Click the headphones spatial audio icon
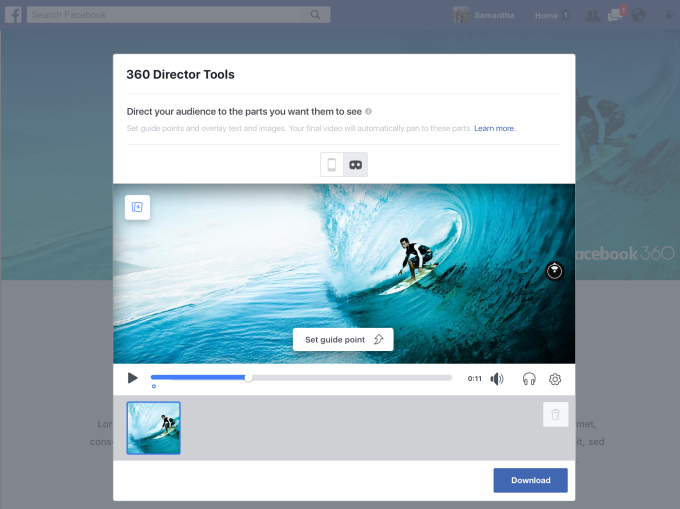This screenshot has height=509, width=680. (x=529, y=379)
